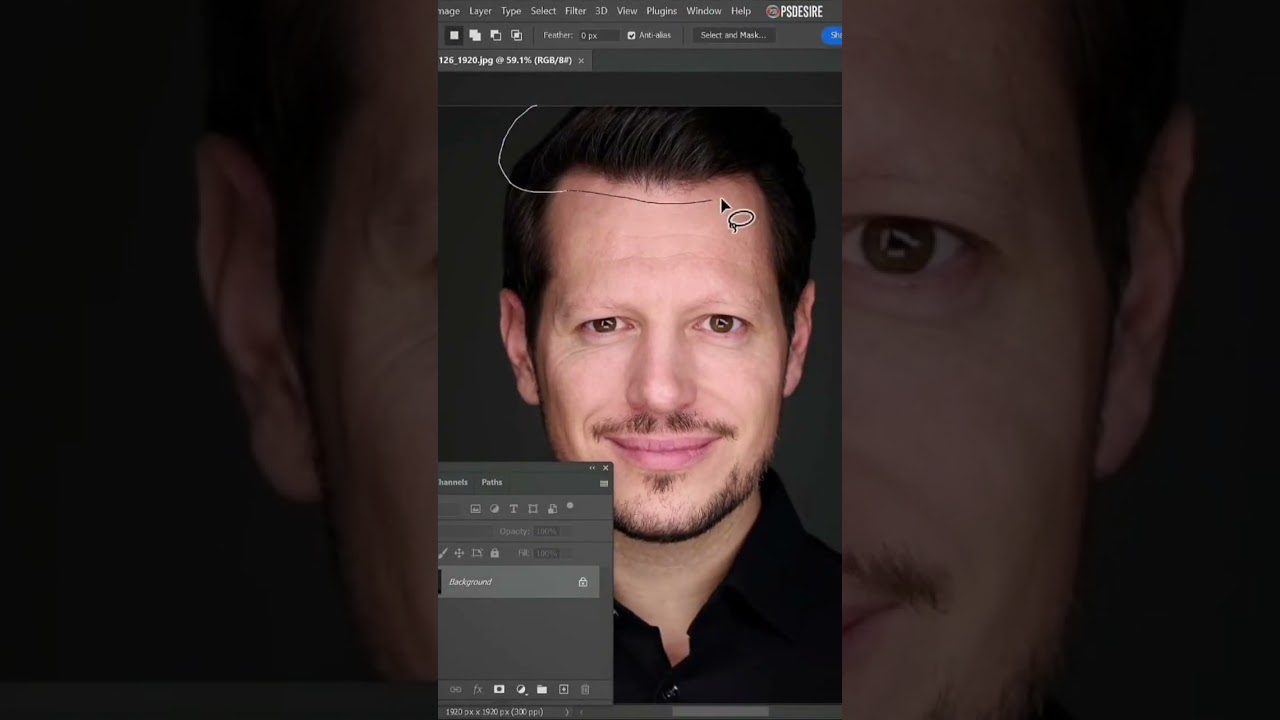Toggle the Anti-alias checkbox

(x=631, y=35)
